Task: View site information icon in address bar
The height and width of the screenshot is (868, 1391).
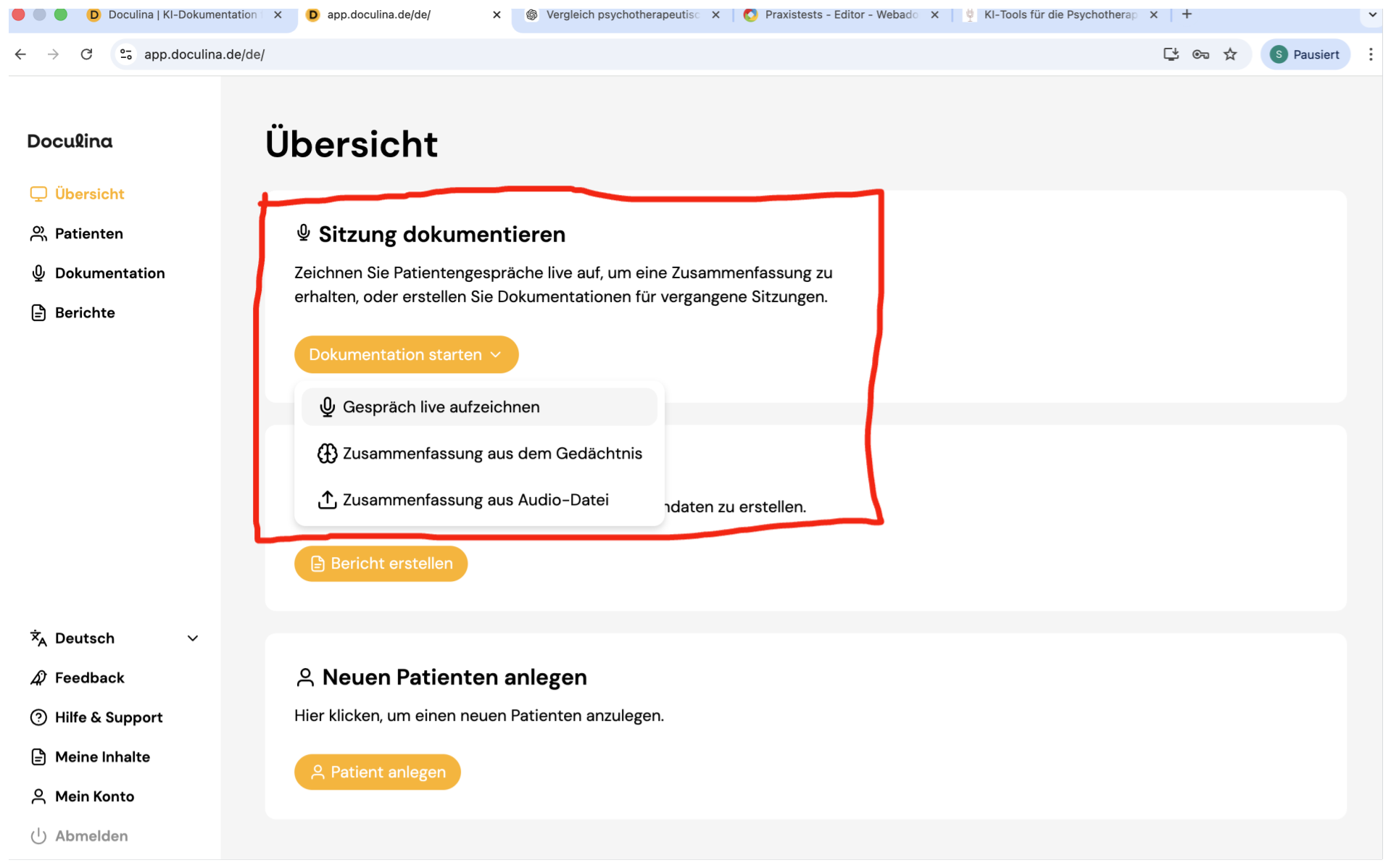Action: coord(126,54)
